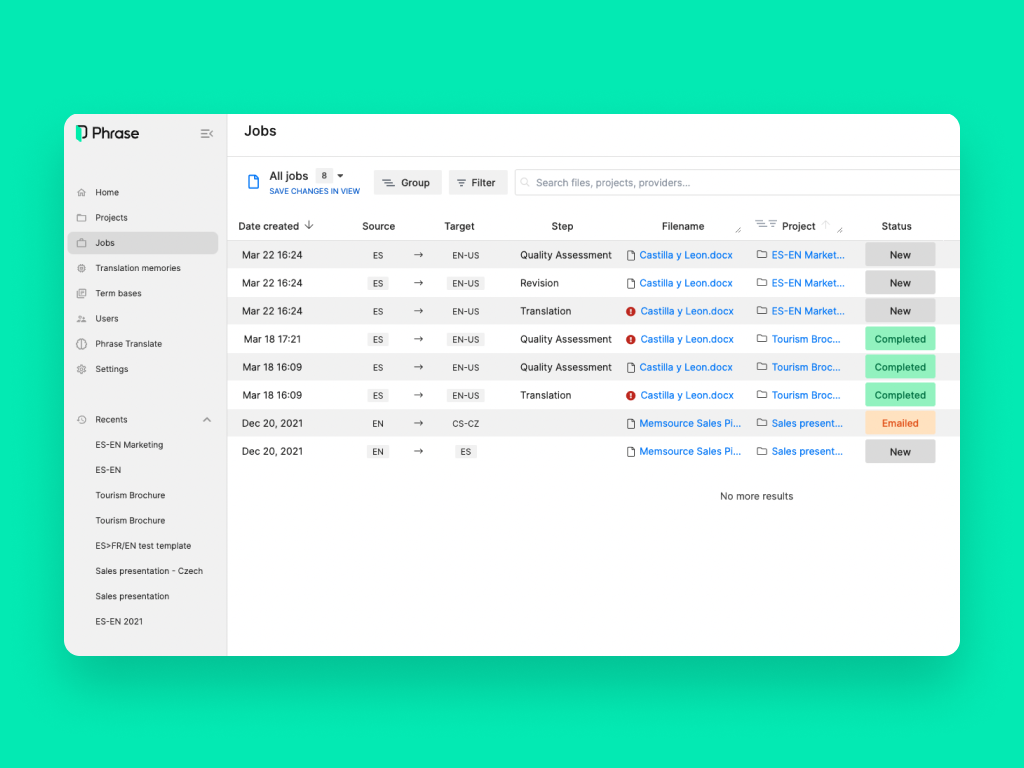Open Memsource Sales file in CS-CZ row
The image size is (1024, 768).
tap(689, 423)
